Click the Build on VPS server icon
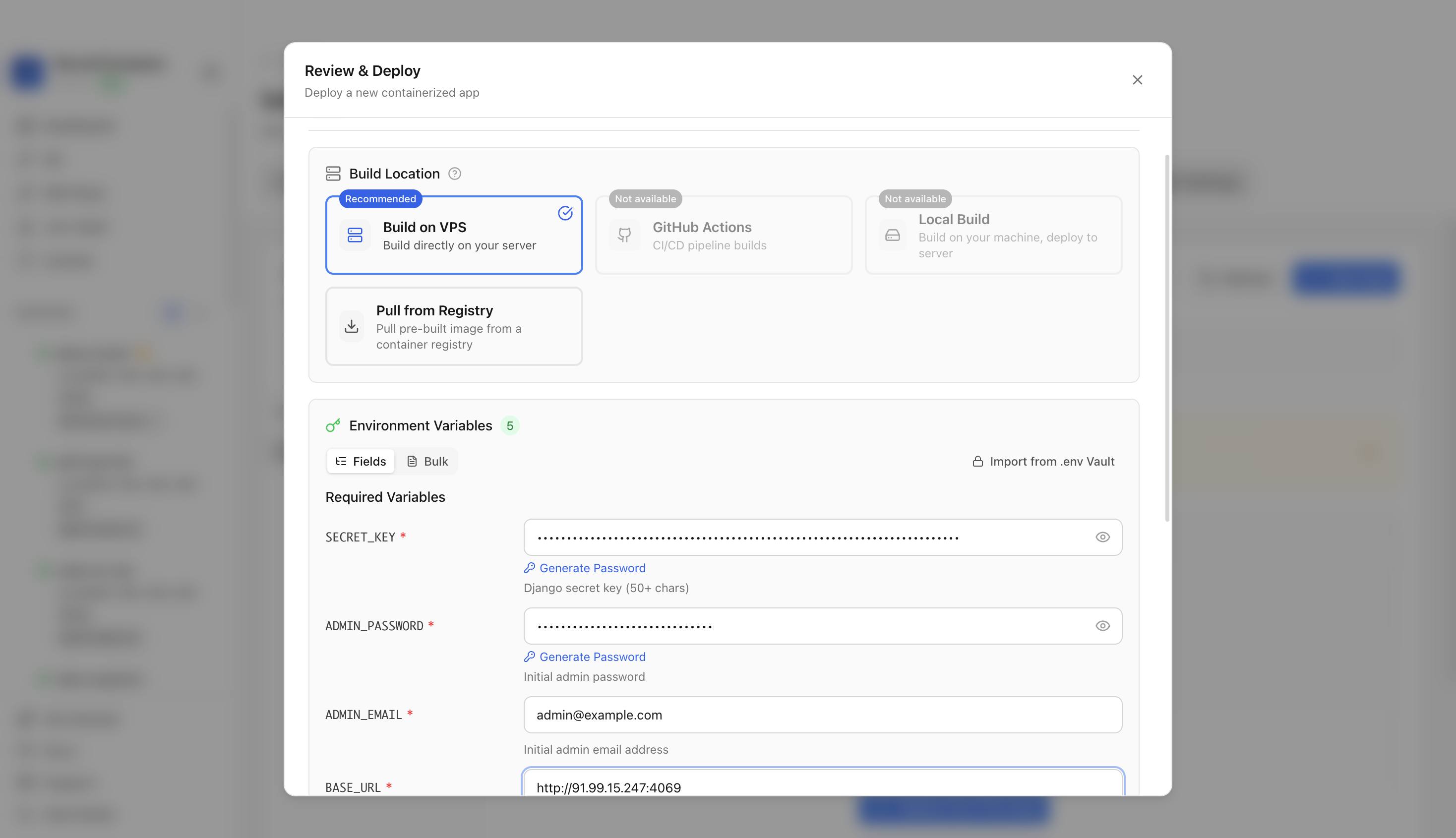 click(355, 236)
